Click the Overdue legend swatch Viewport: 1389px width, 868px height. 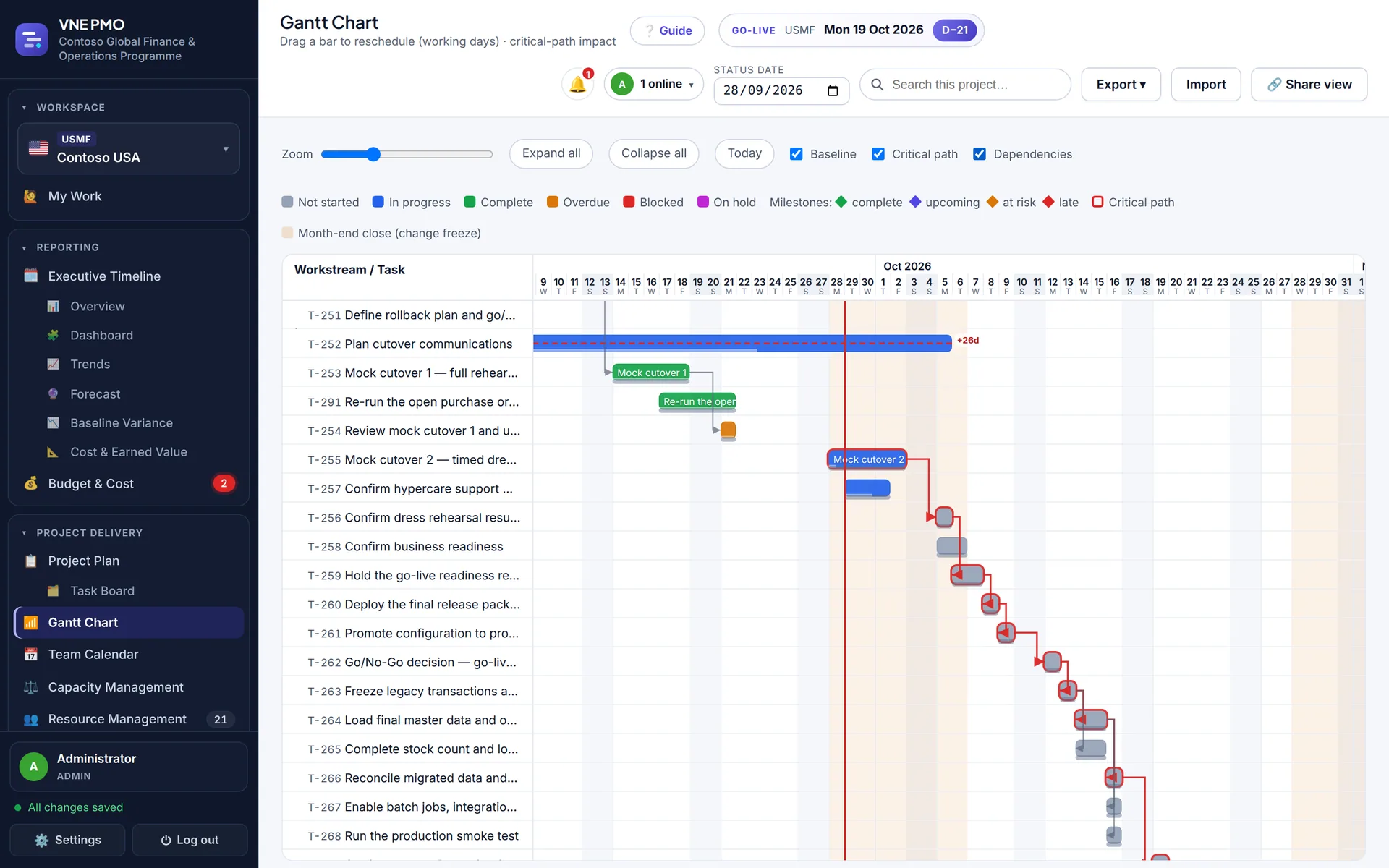tap(552, 203)
